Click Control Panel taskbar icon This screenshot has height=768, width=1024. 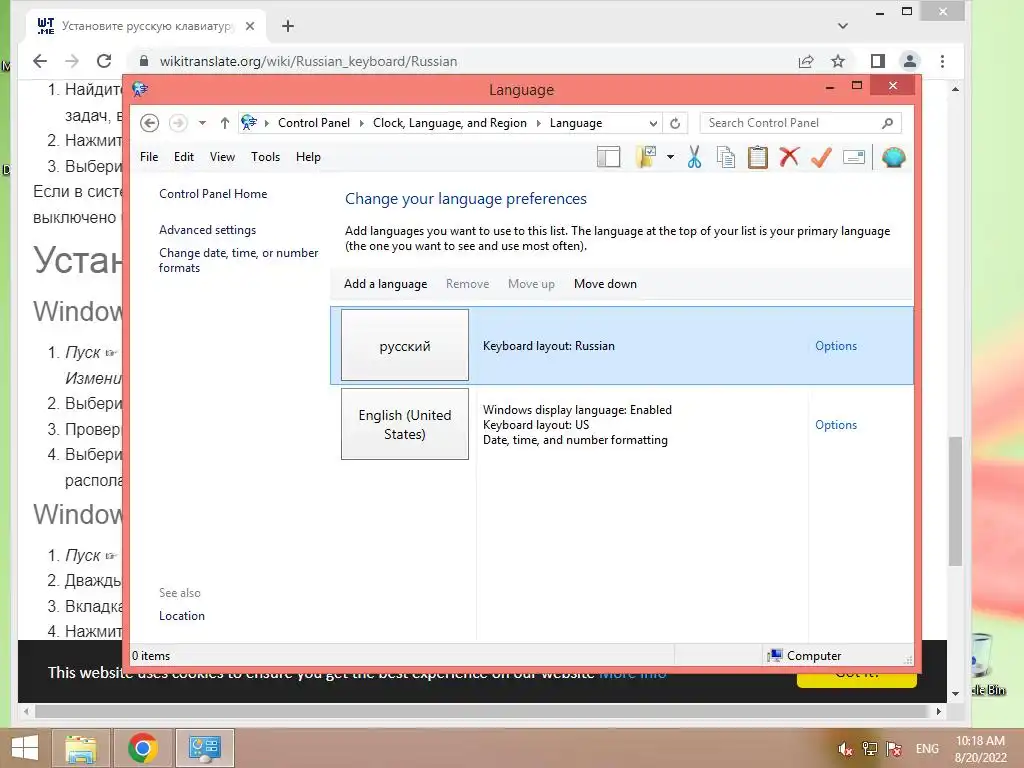tap(205, 748)
